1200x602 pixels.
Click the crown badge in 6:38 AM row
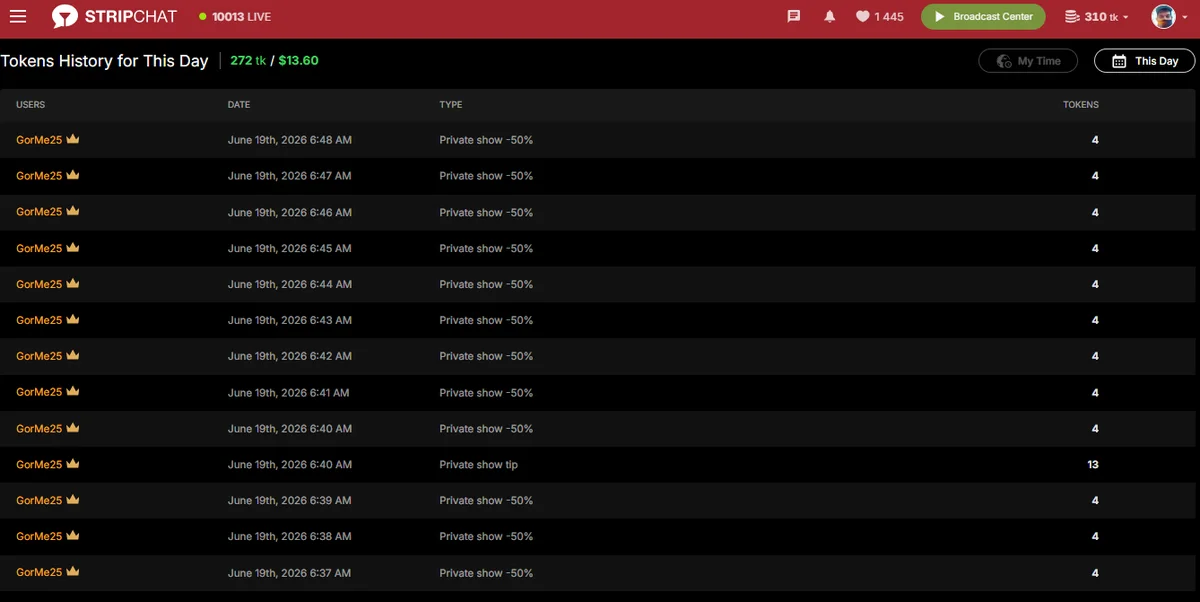[73, 535]
